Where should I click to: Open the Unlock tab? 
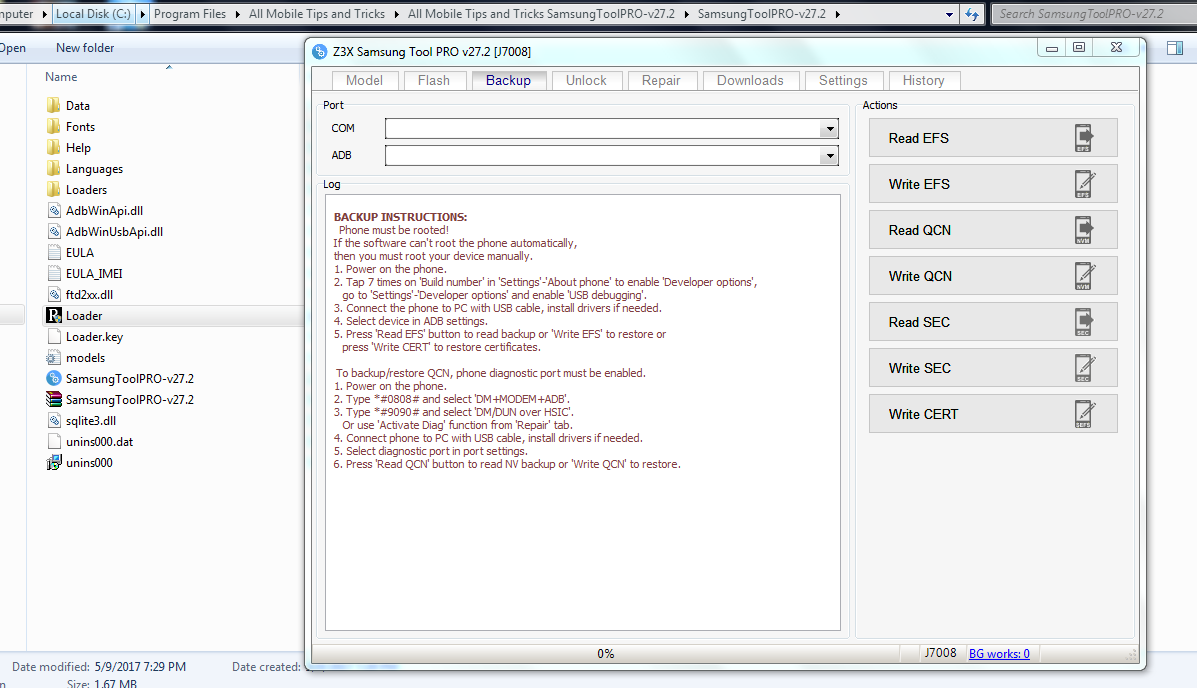pyautogui.click(x=586, y=81)
